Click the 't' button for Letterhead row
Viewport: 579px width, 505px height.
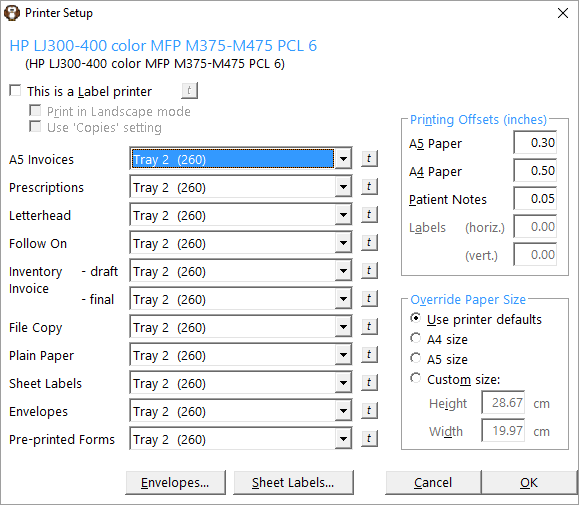pyautogui.click(x=369, y=215)
